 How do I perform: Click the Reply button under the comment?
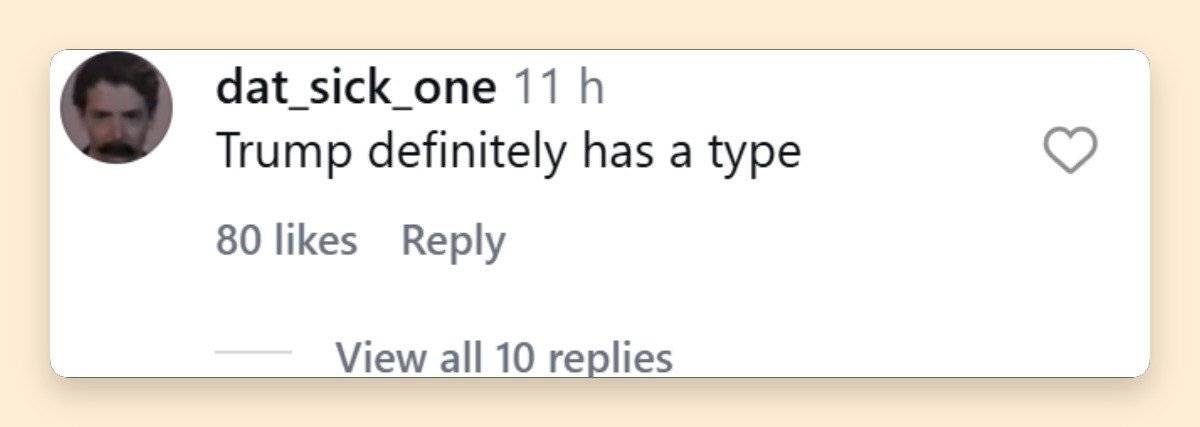453,241
